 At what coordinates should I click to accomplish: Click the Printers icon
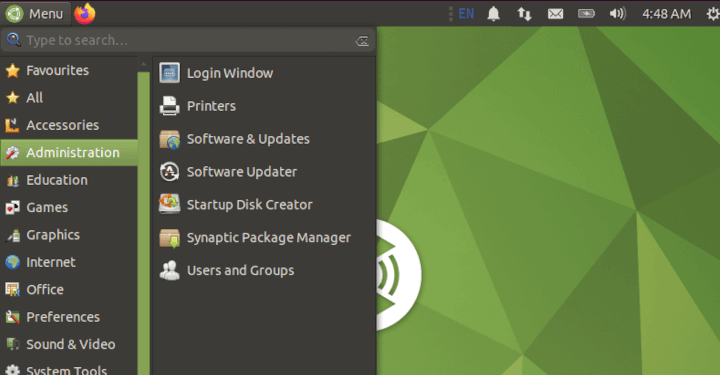(x=169, y=106)
